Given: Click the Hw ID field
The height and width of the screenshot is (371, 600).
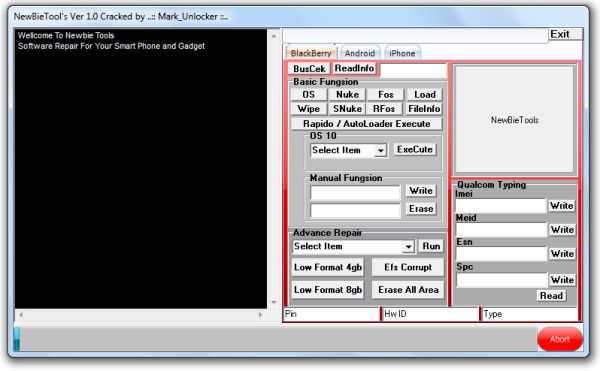Looking at the screenshot, I should click(x=430, y=314).
